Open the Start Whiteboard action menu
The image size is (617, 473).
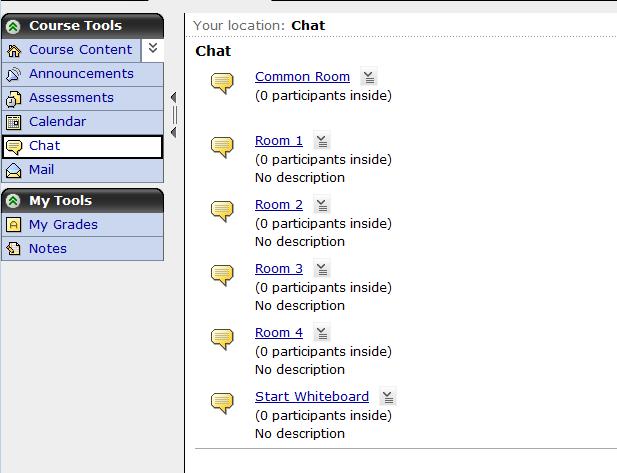[388, 397]
